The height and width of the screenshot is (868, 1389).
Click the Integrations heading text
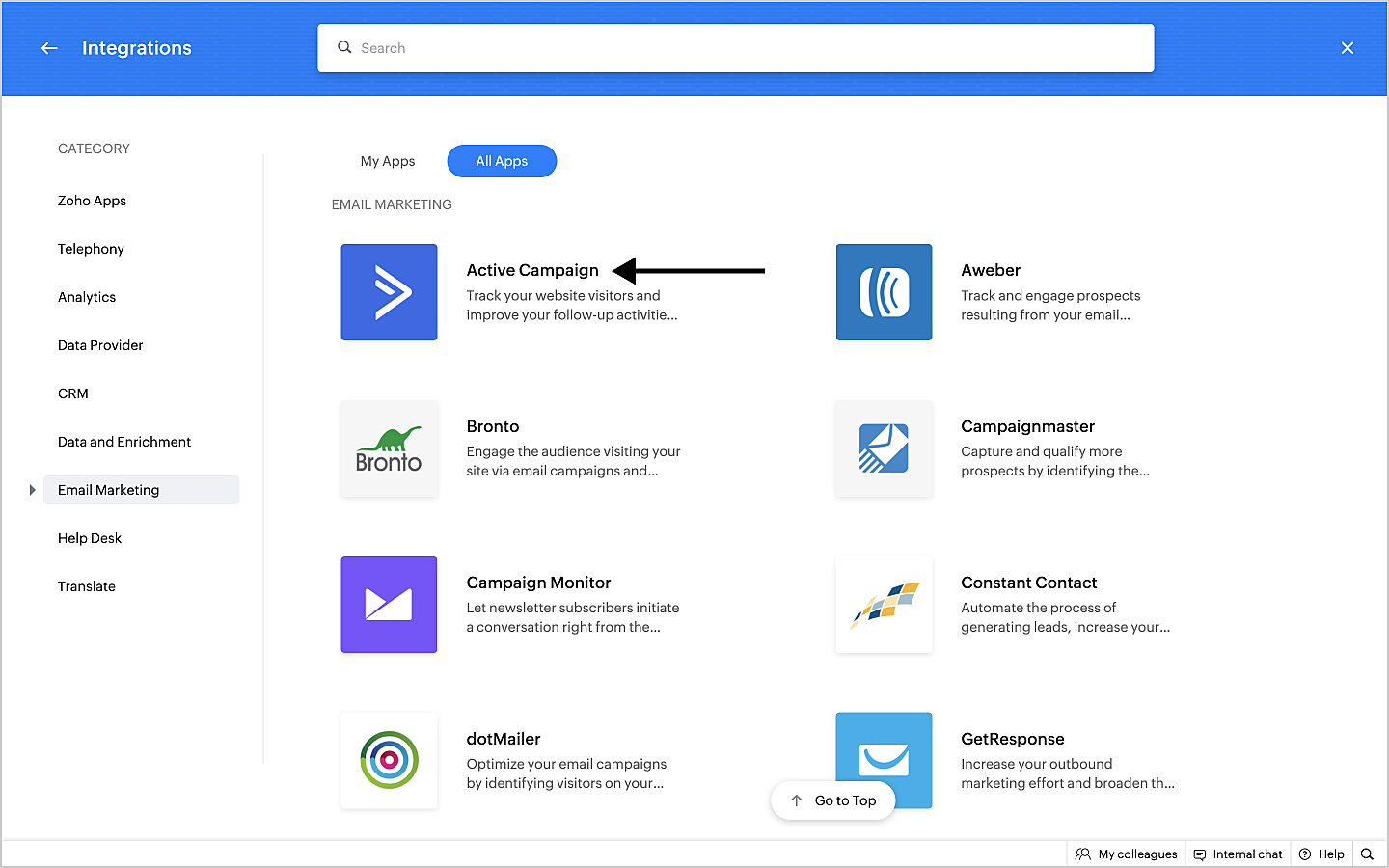(x=137, y=48)
